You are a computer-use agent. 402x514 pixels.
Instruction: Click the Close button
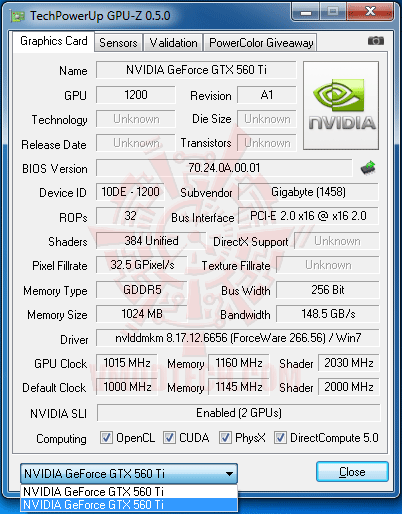(x=352, y=472)
